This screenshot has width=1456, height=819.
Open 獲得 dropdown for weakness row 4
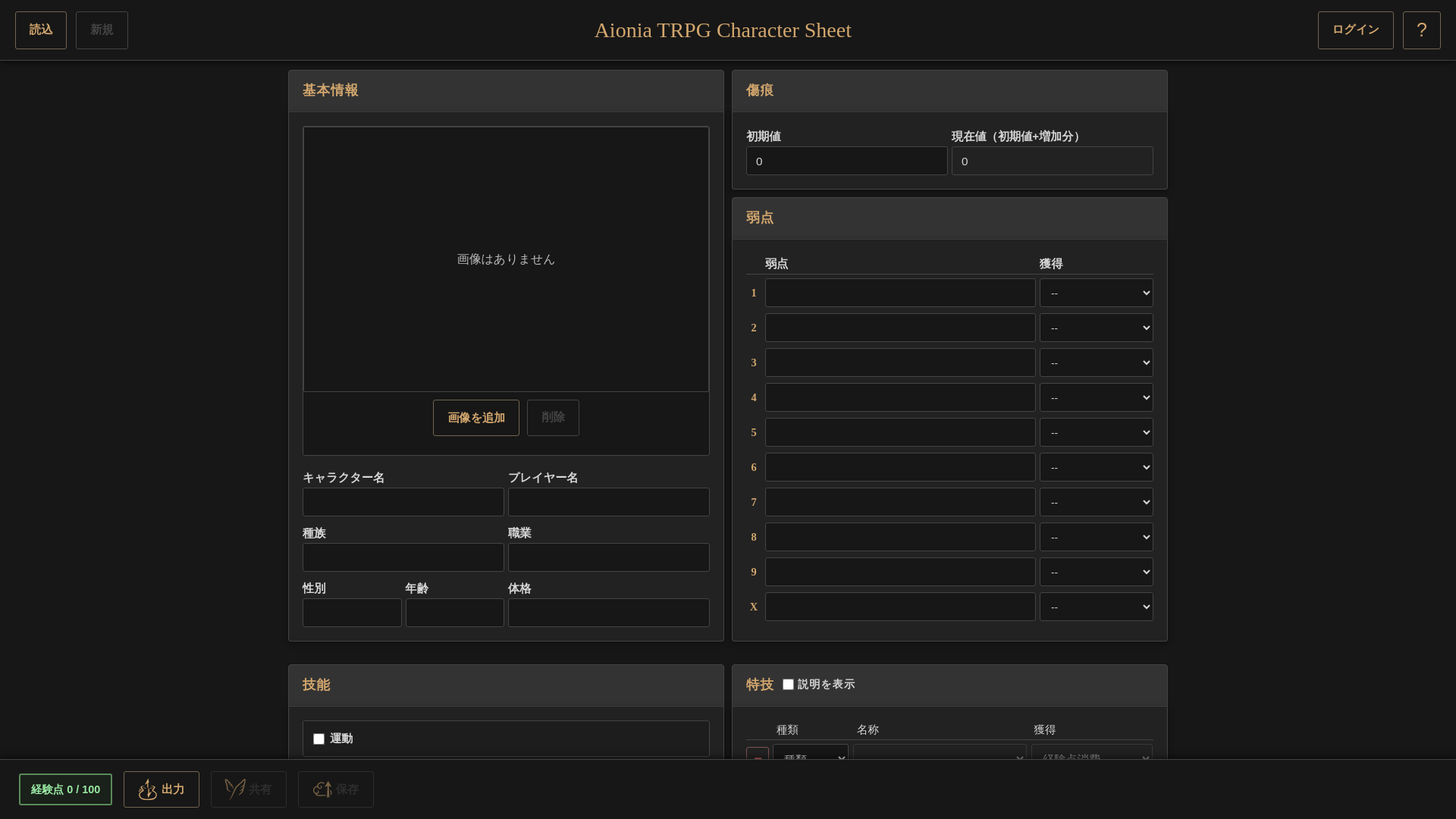1097,397
